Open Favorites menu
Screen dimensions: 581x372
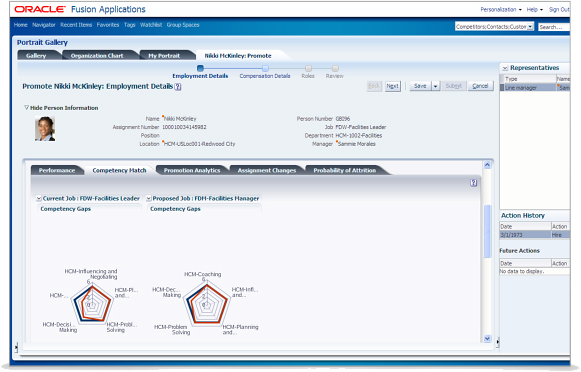pyautogui.click(x=108, y=25)
